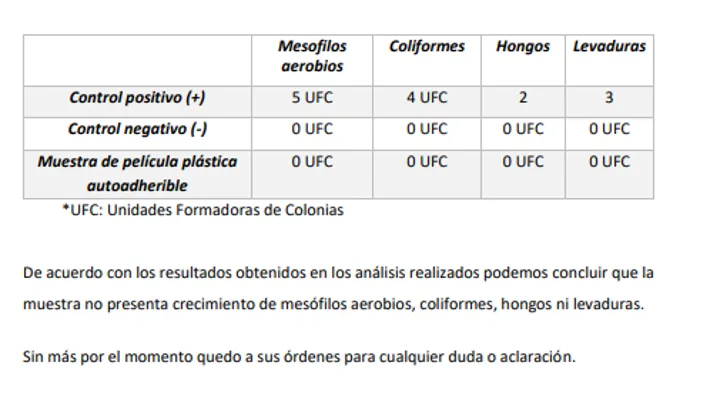The width and height of the screenshot is (710, 409).
Task: Click the "5 UFC" table cell
Action: point(312,98)
